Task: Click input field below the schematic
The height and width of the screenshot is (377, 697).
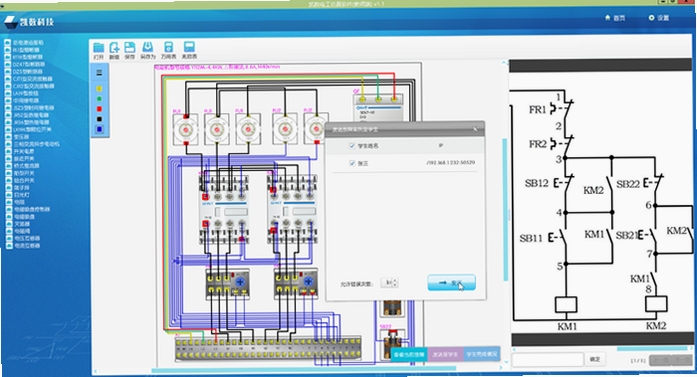Action: [x=548, y=359]
